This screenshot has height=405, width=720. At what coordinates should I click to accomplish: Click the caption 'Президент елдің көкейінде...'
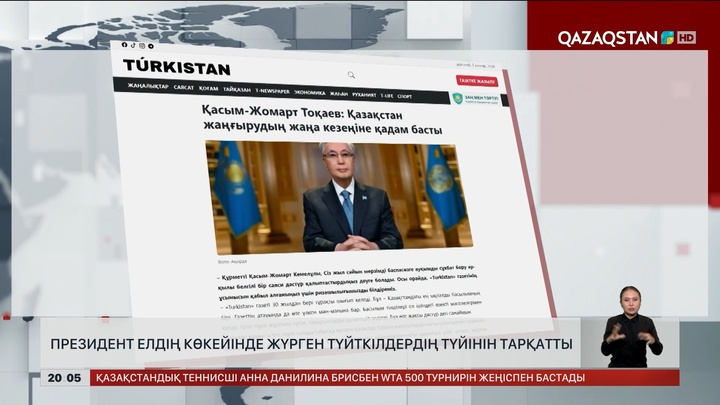click(x=311, y=344)
